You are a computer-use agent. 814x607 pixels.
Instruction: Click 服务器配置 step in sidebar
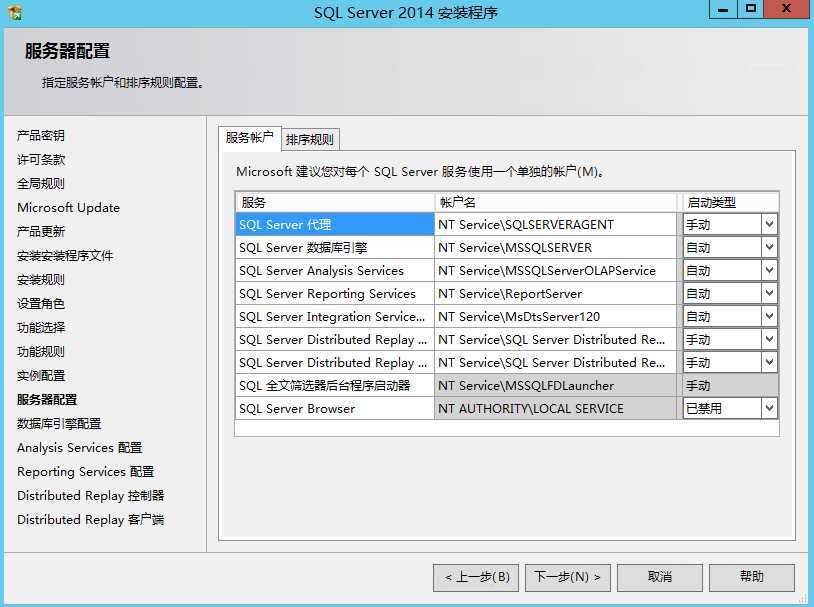(47, 399)
